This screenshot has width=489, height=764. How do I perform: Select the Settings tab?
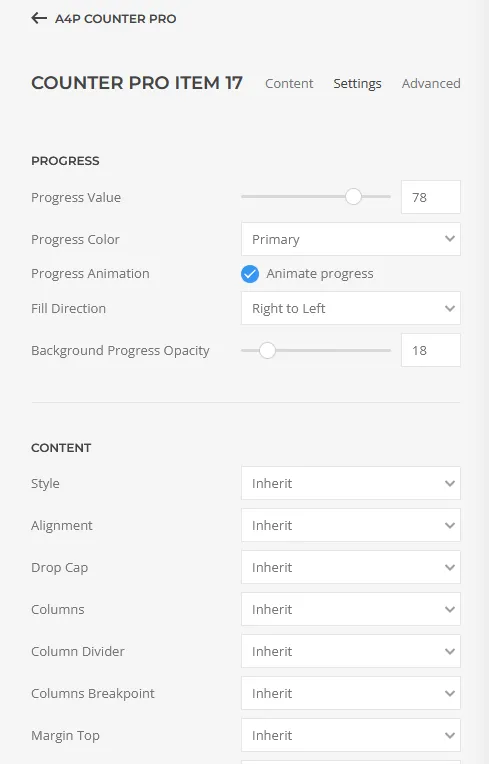357,83
